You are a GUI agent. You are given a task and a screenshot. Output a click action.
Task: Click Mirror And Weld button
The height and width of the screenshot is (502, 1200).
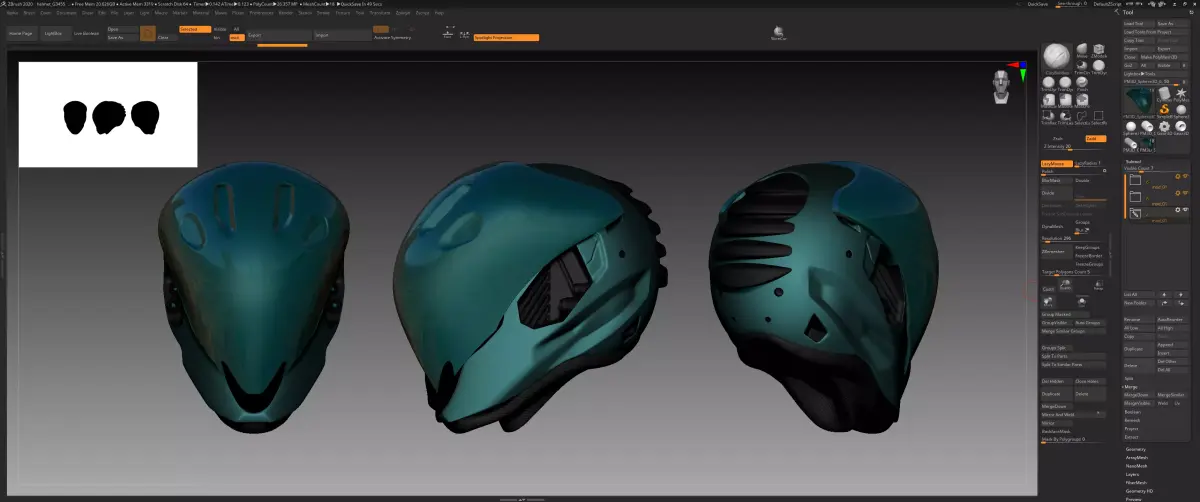click(x=1073, y=414)
